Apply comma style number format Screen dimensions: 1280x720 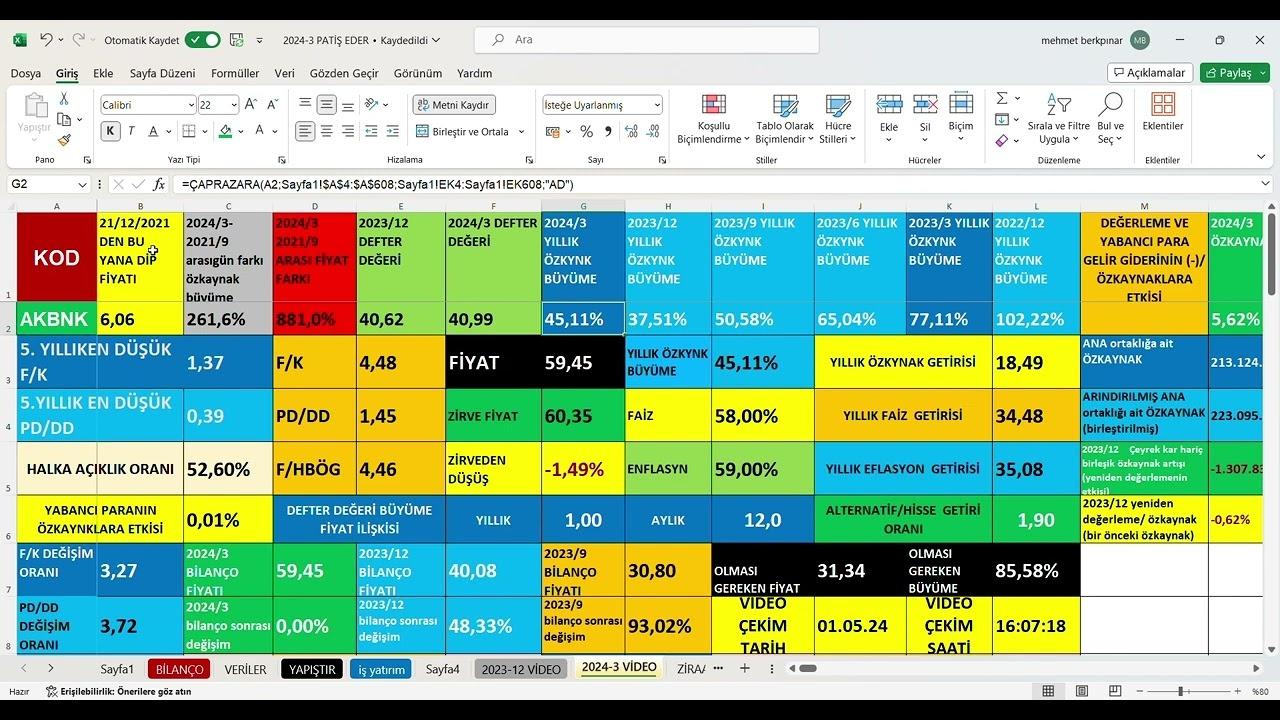coord(607,131)
